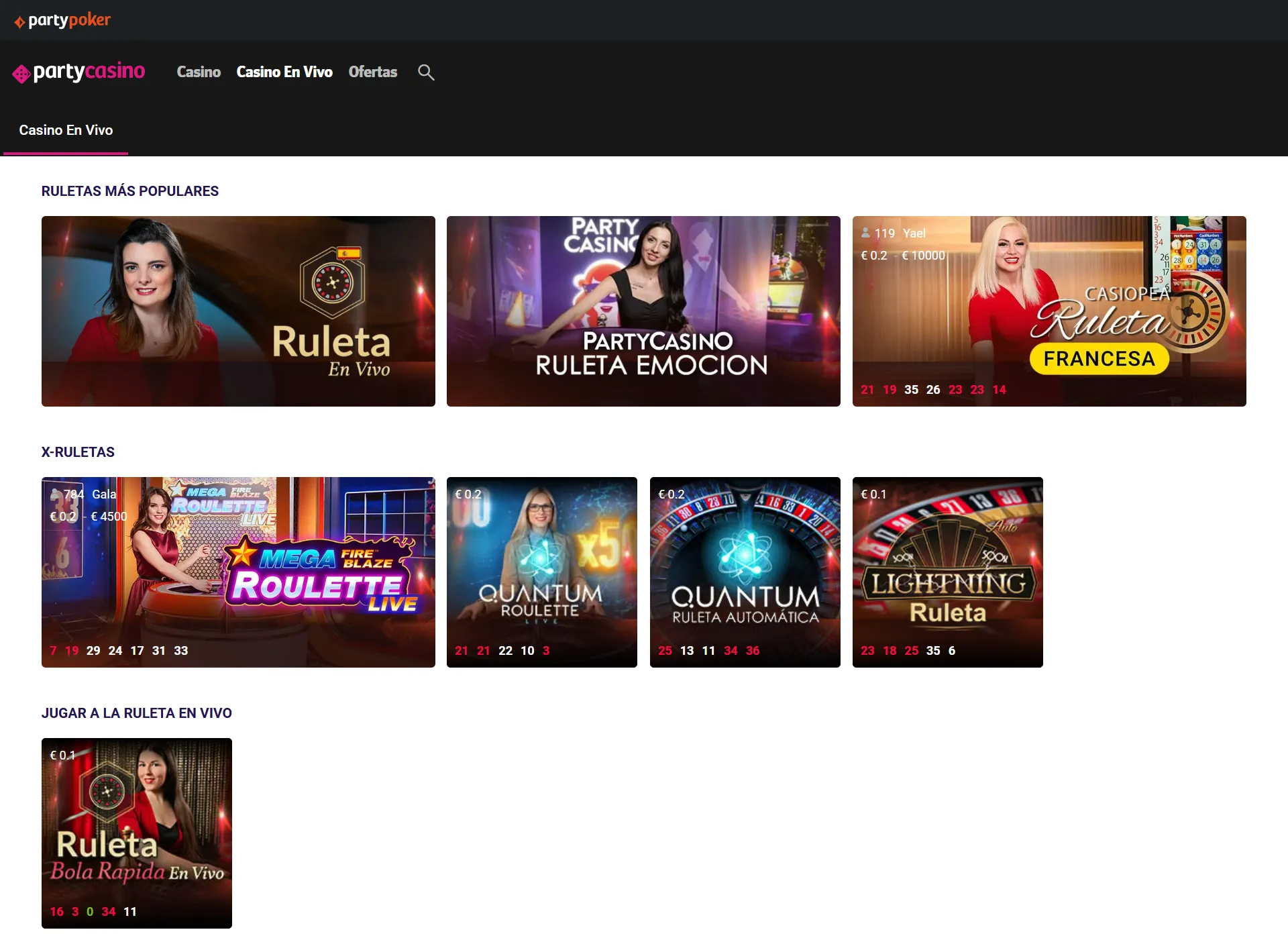Click result 36 on Quantum Ruleta Automática

click(x=753, y=651)
